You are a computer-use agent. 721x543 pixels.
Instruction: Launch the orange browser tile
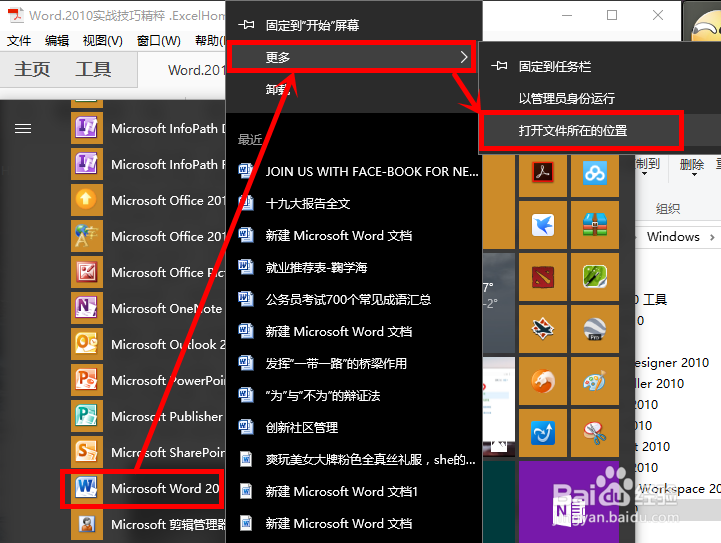click(x=543, y=381)
